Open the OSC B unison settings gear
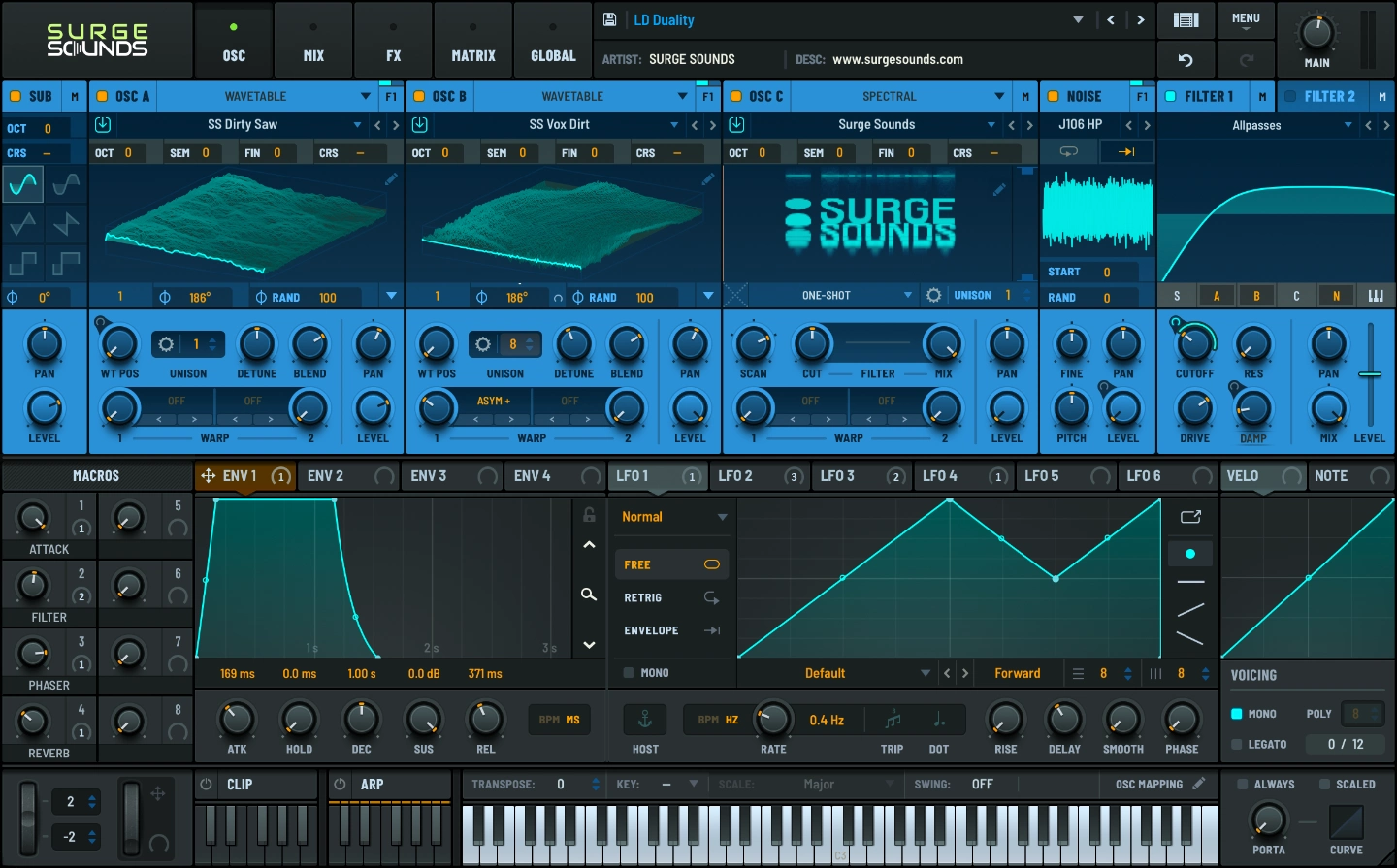 (x=483, y=344)
